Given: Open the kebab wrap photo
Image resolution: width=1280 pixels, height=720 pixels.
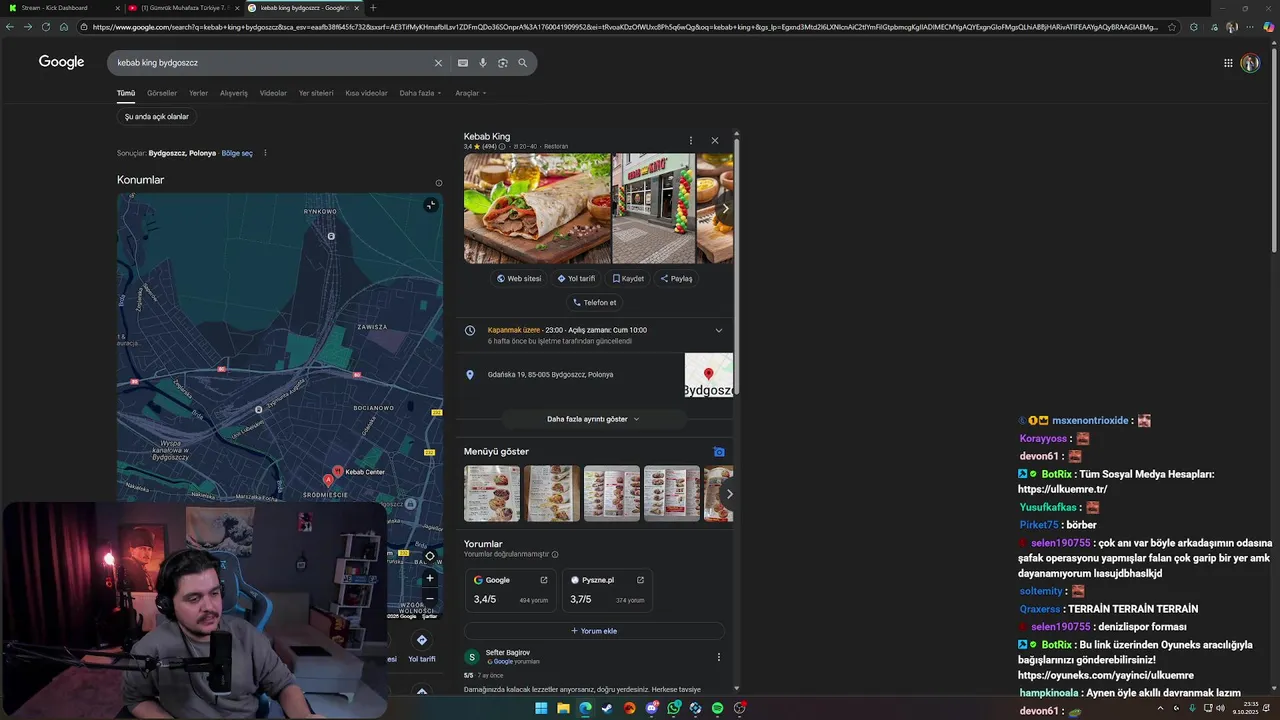Looking at the screenshot, I should (537, 208).
